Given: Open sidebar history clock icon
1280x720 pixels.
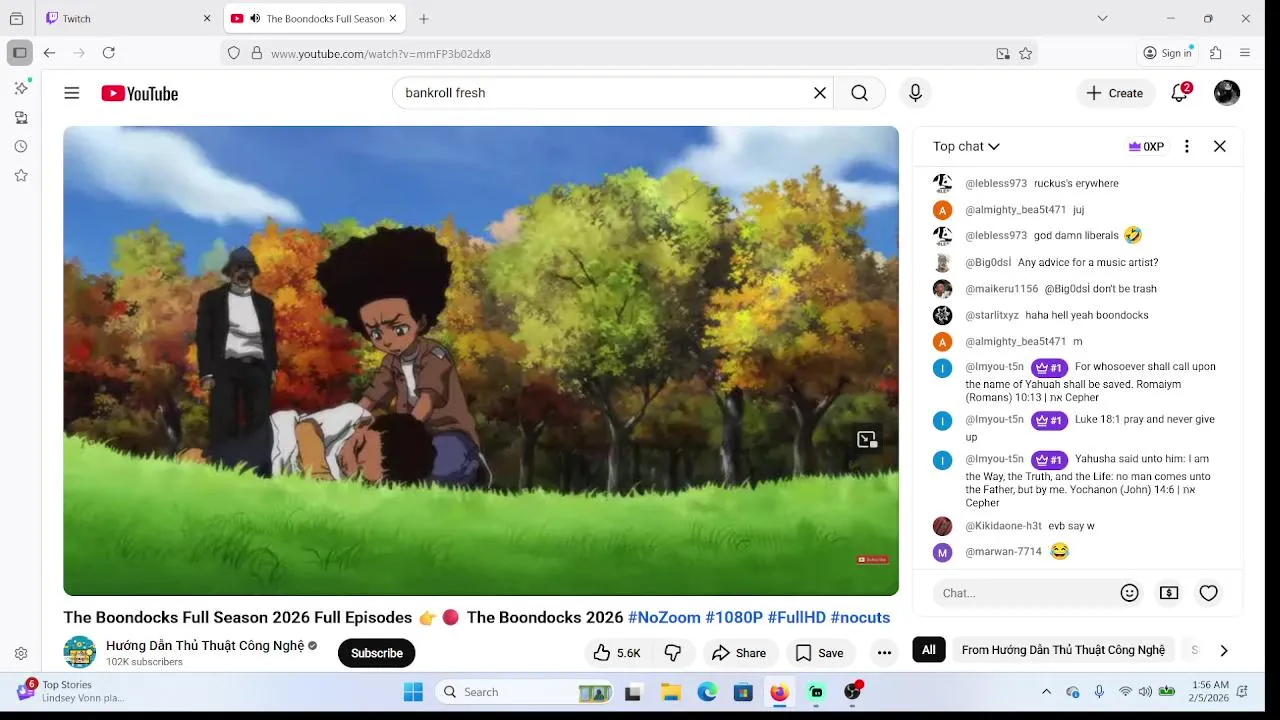Looking at the screenshot, I should click(x=21, y=146).
